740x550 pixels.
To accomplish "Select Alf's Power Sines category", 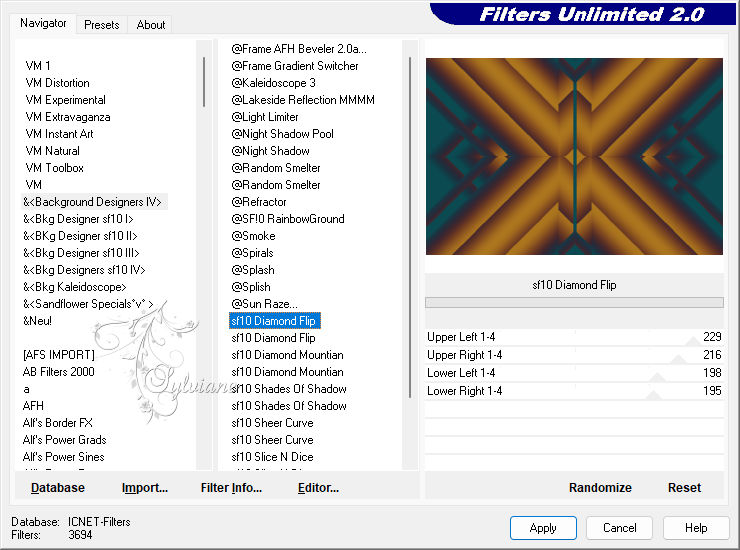I will pos(64,457).
